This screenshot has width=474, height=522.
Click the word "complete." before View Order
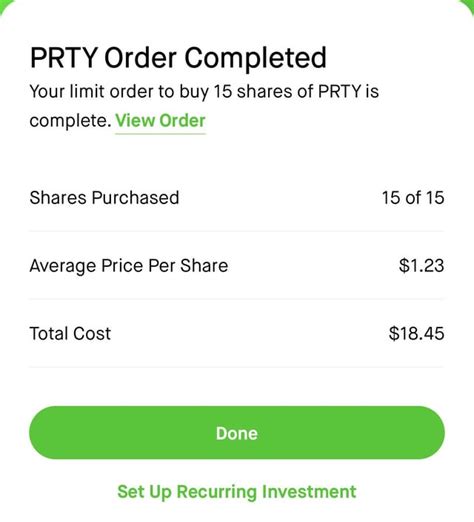point(70,121)
